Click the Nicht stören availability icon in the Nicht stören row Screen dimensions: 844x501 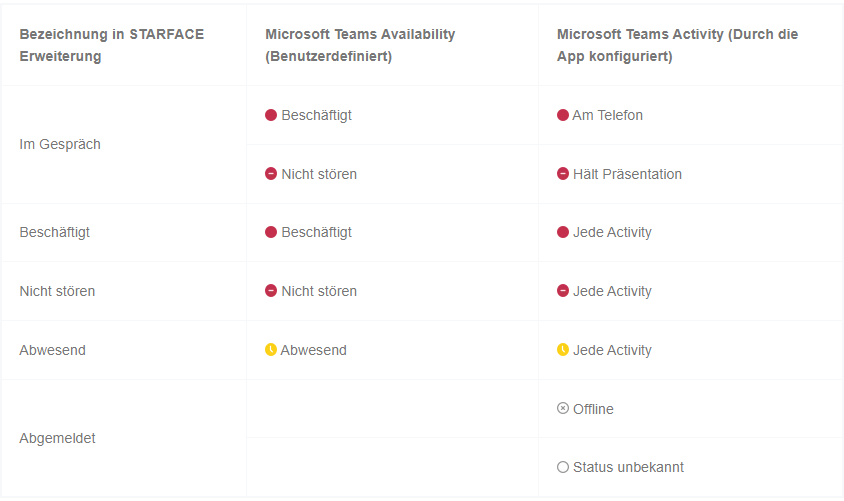click(271, 291)
